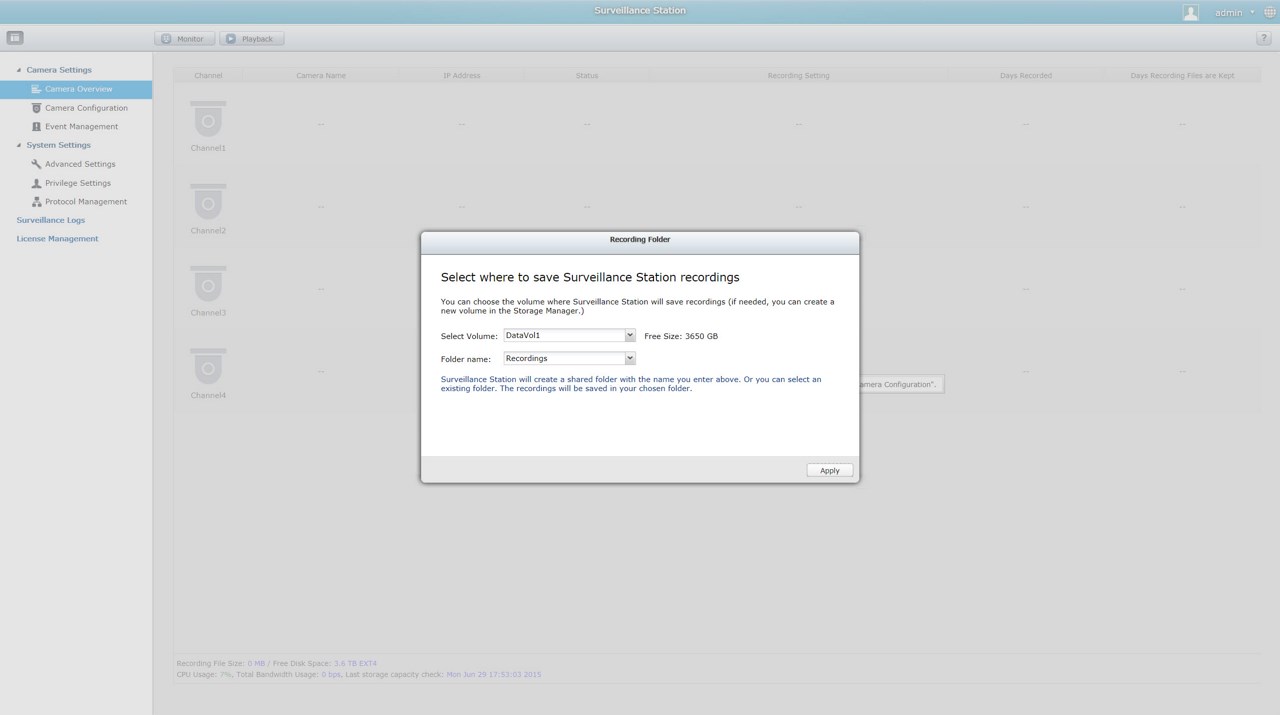1280x715 pixels.
Task: Open Advanced Settings in the sidebar
Action: pos(80,164)
